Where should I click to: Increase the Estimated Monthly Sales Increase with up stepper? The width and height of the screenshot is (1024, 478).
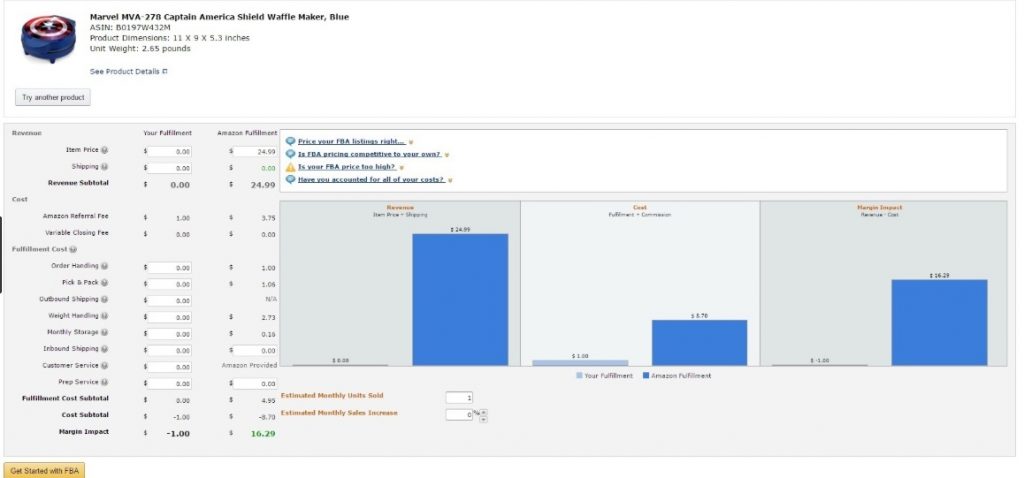[484, 412]
